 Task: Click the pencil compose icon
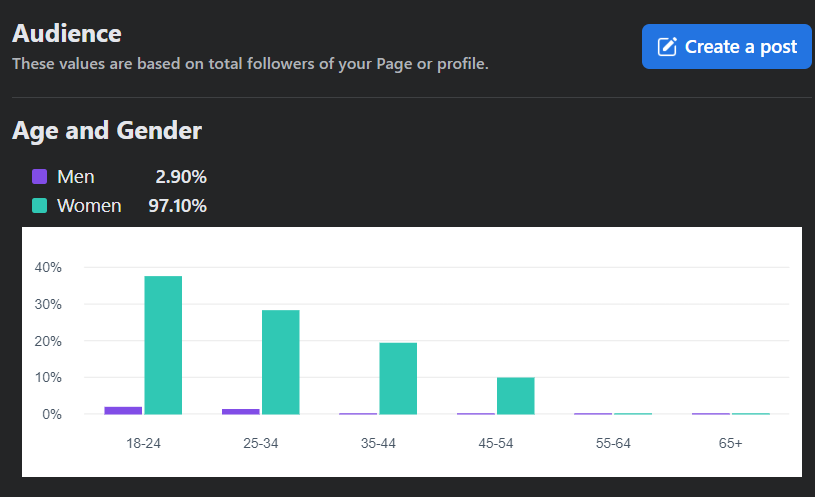[667, 47]
